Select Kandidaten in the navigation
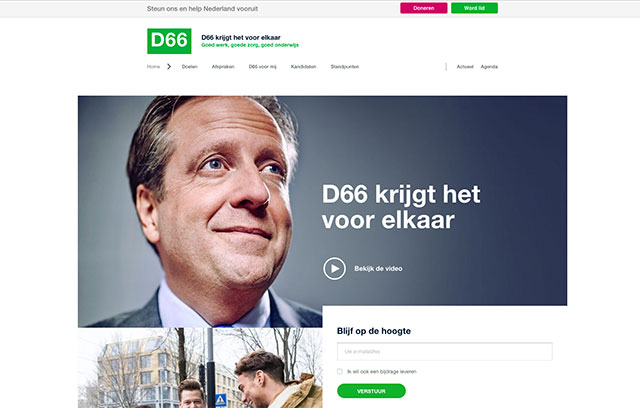 click(x=303, y=67)
